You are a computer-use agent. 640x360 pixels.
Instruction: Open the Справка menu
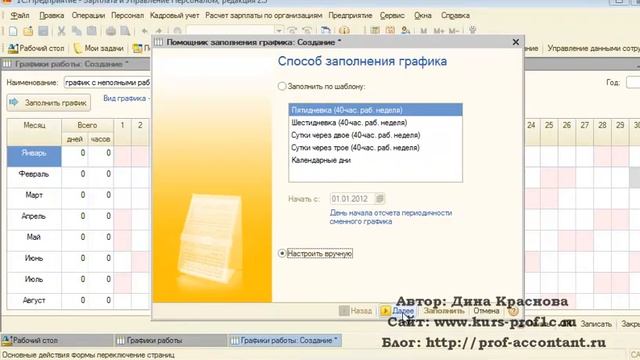pos(455,16)
